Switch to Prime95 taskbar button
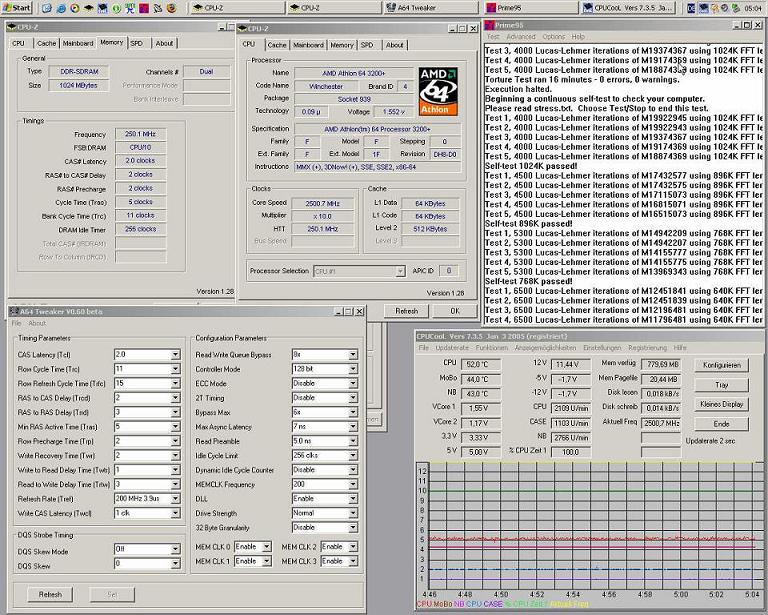The width and height of the screenshot is (768, 615). pos(531,8)
